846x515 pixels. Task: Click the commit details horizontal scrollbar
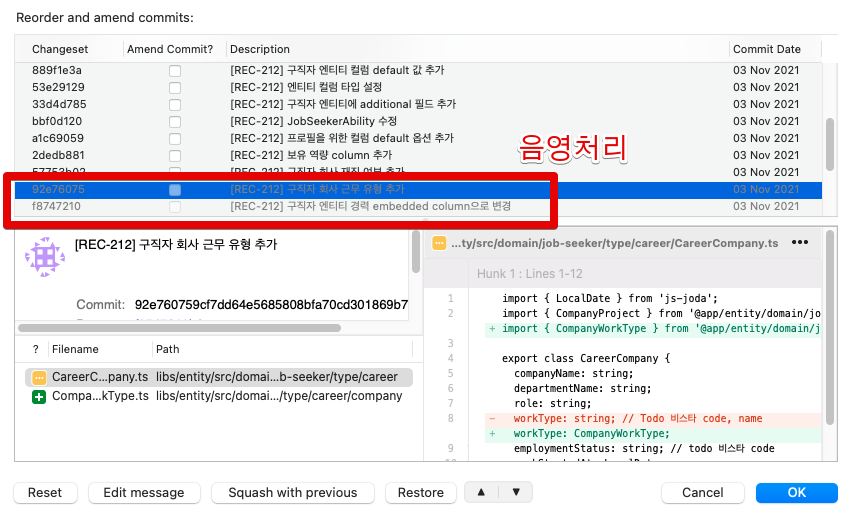click(179, 328)
